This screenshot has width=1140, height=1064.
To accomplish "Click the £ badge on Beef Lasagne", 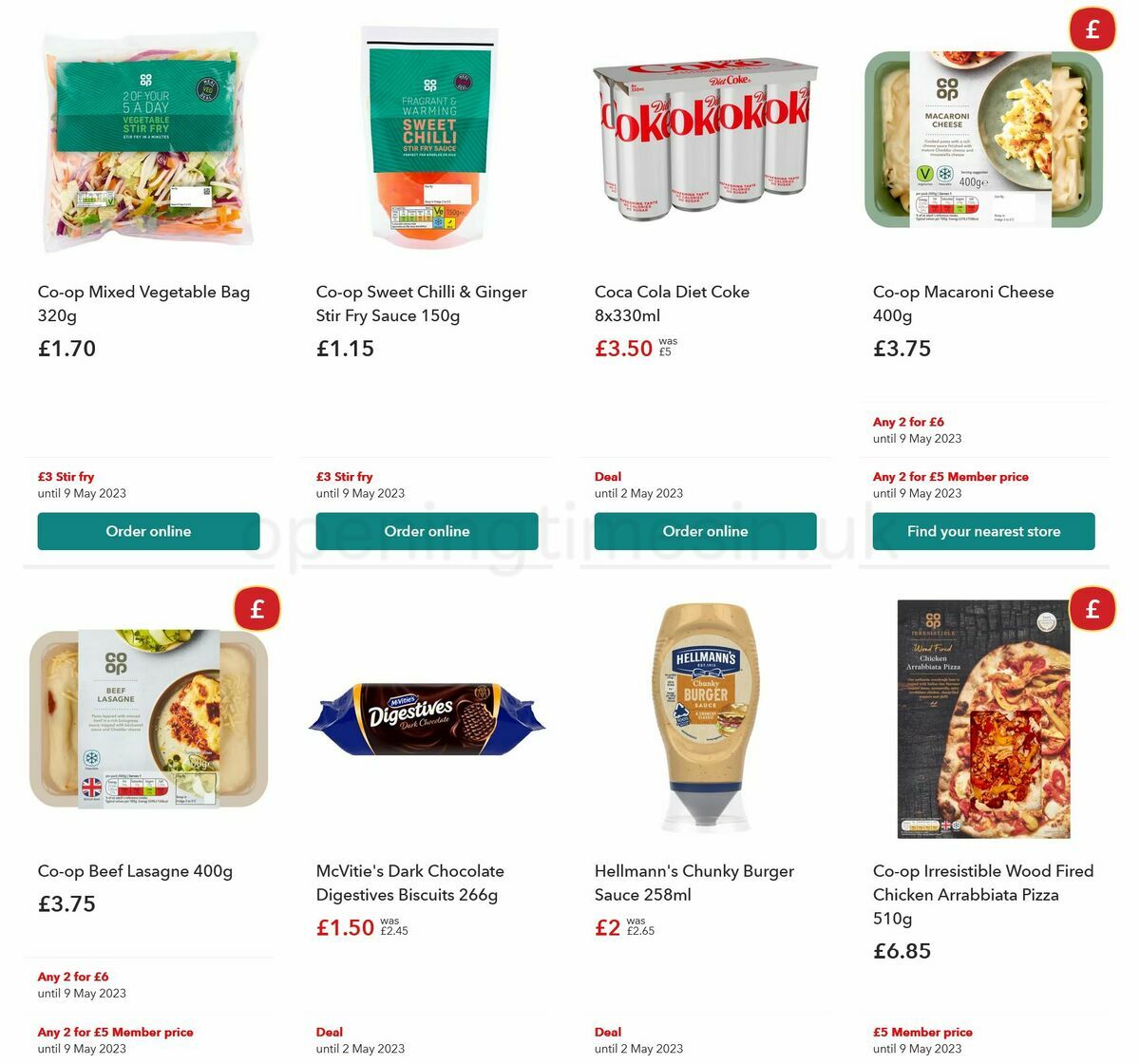I will 256,609.
